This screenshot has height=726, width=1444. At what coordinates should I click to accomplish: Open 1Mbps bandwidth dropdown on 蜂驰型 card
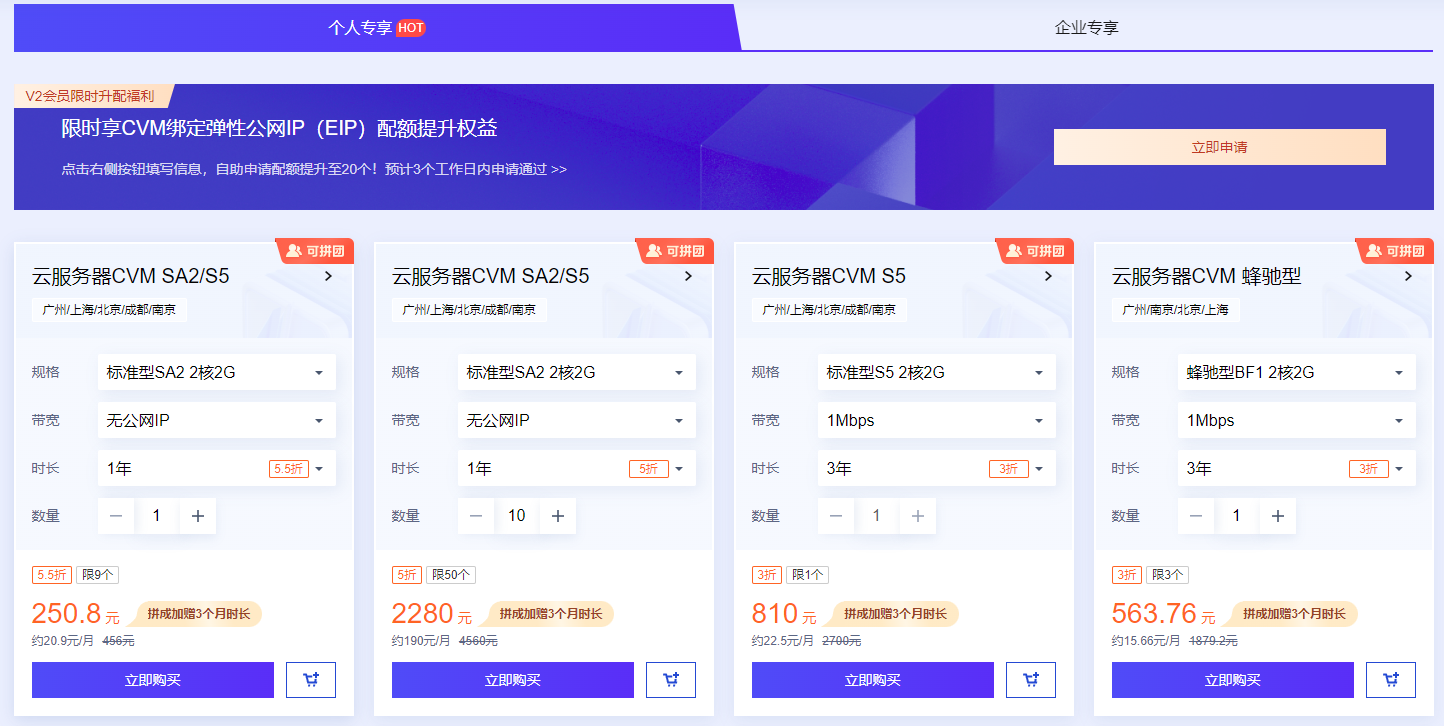pos(1297,420)
